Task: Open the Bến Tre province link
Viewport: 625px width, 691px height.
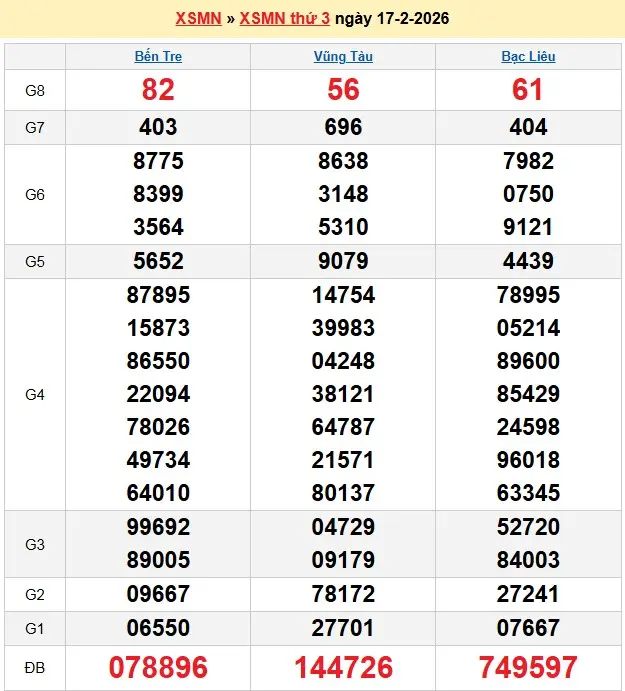Action: point(158,57)
